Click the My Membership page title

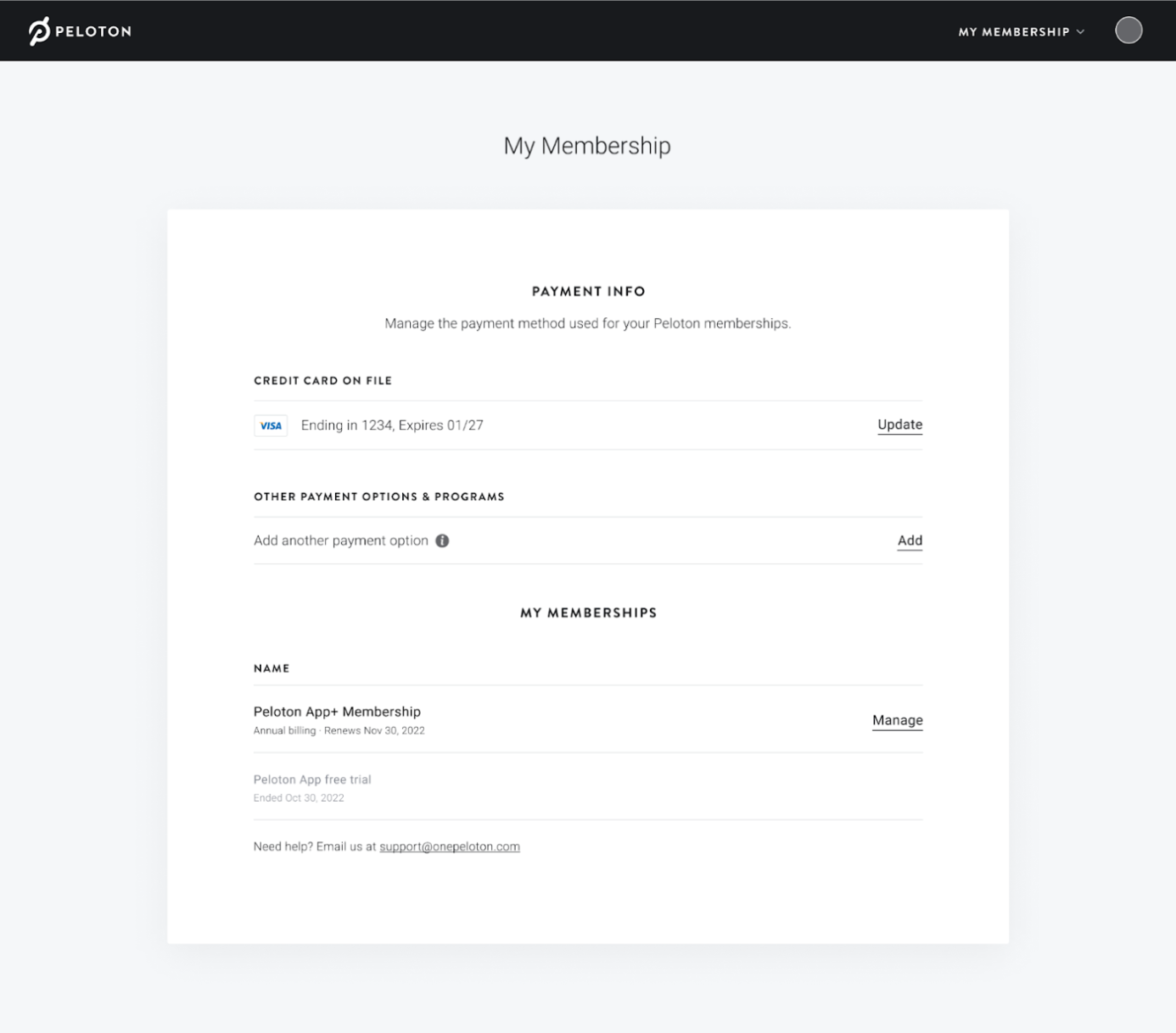tap(587, 146)
